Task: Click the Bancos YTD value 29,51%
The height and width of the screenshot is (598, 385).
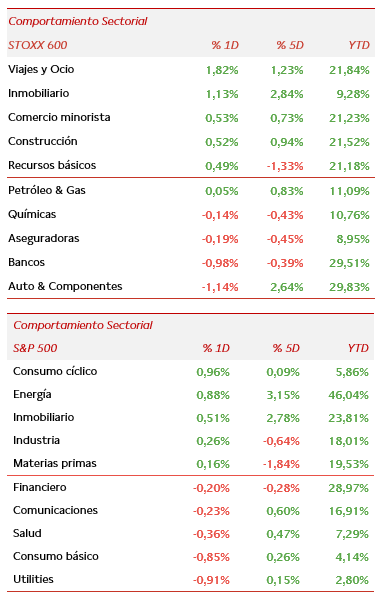Action: coord(350,263)
